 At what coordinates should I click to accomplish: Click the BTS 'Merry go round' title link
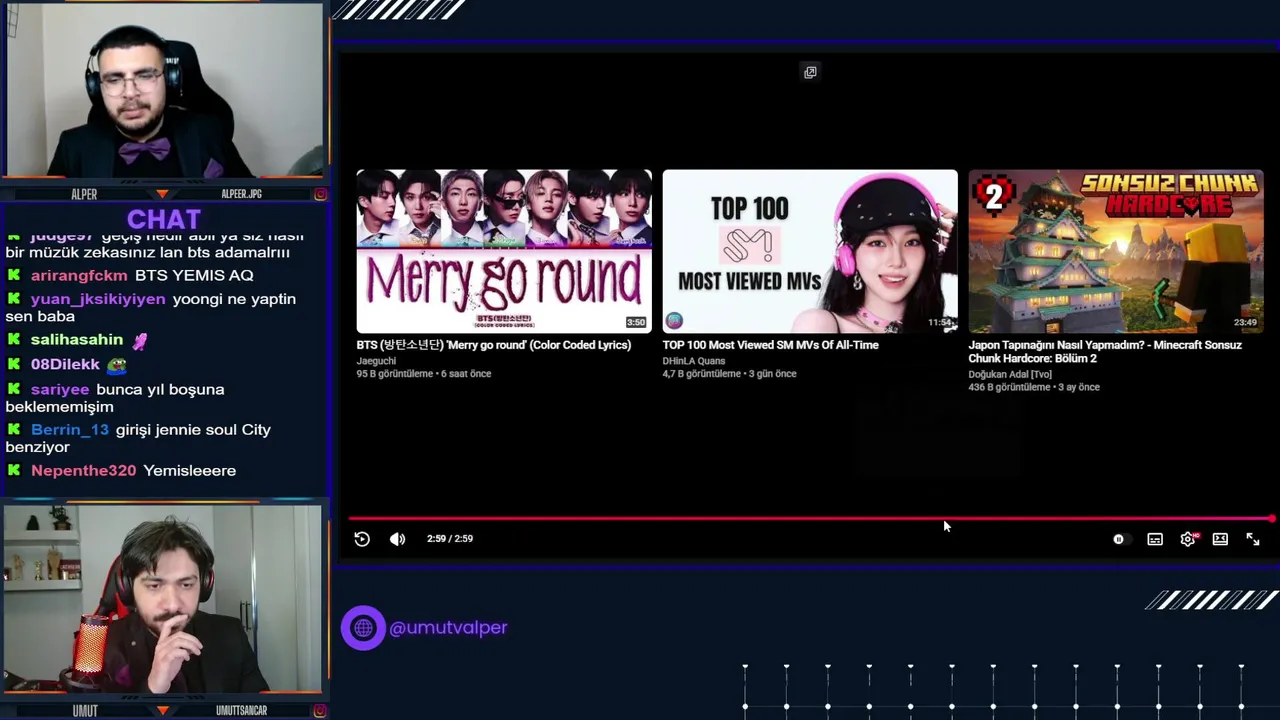point(494,345)
